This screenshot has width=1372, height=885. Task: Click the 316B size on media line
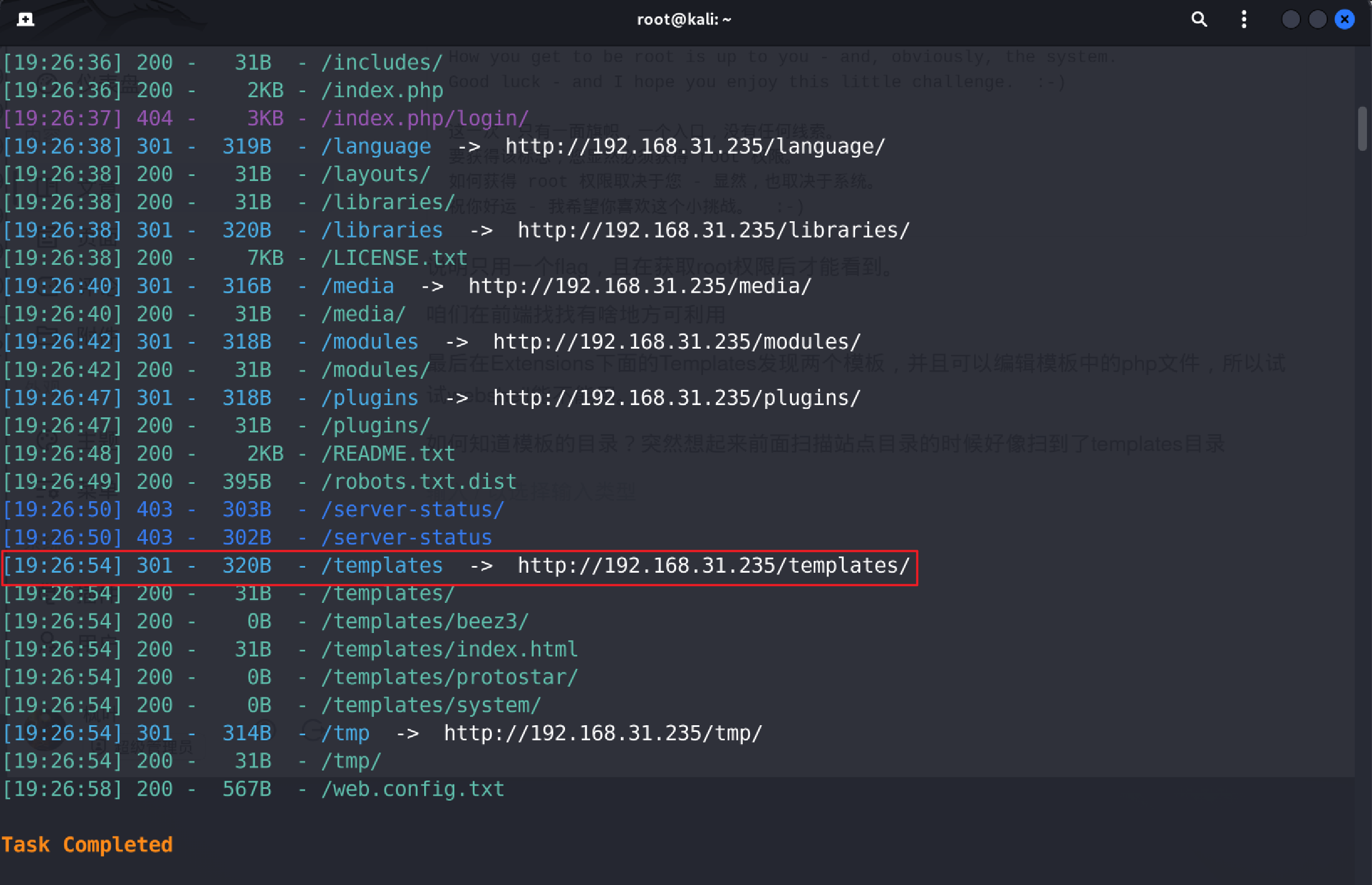246,286
